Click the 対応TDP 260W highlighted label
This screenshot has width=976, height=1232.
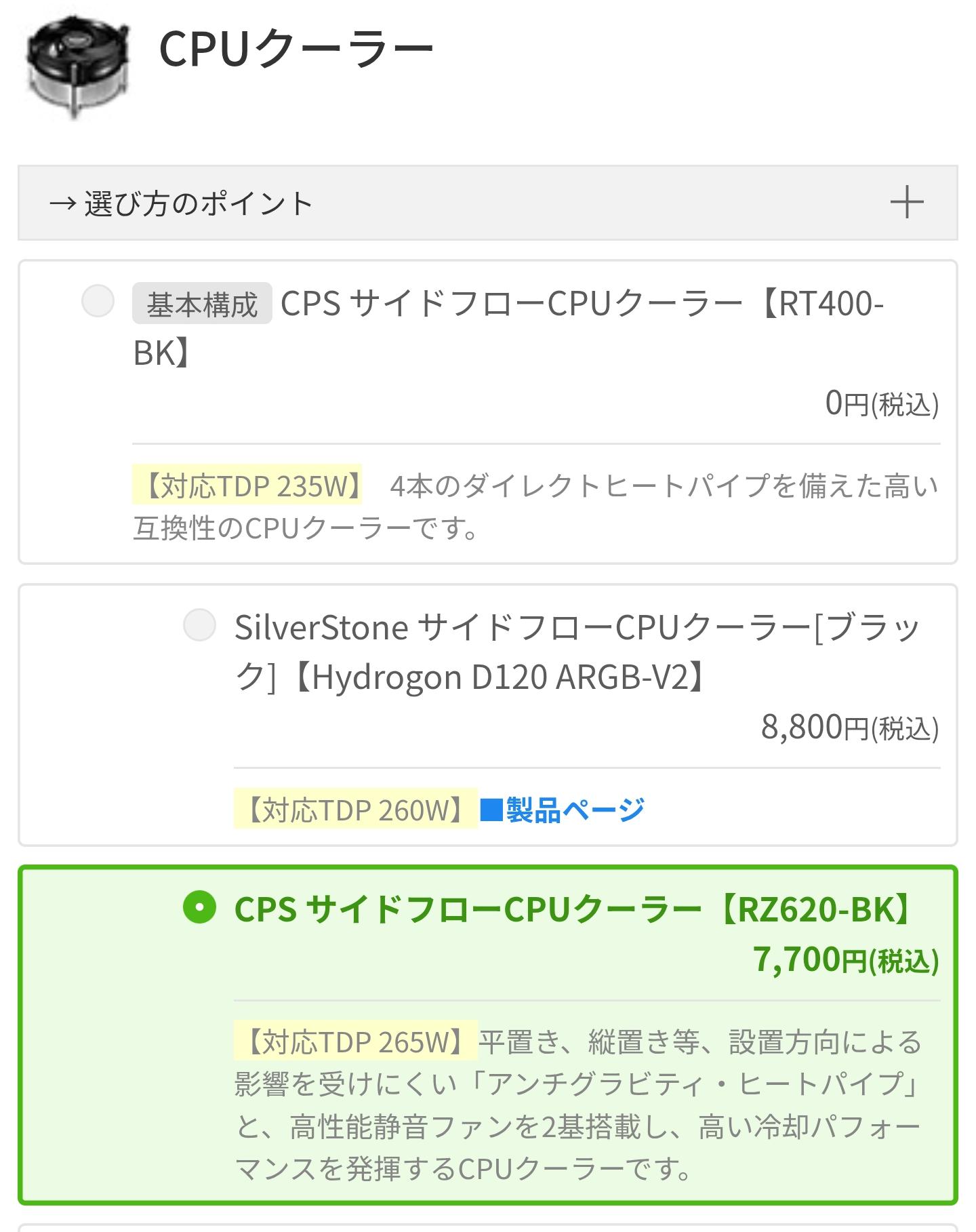click(356, 810)
